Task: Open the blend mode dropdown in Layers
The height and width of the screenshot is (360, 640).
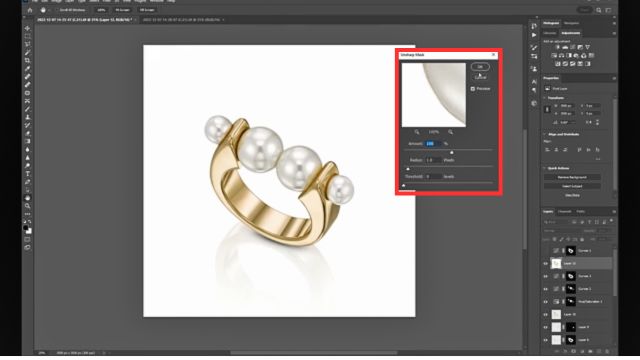Action: point(561,231)
